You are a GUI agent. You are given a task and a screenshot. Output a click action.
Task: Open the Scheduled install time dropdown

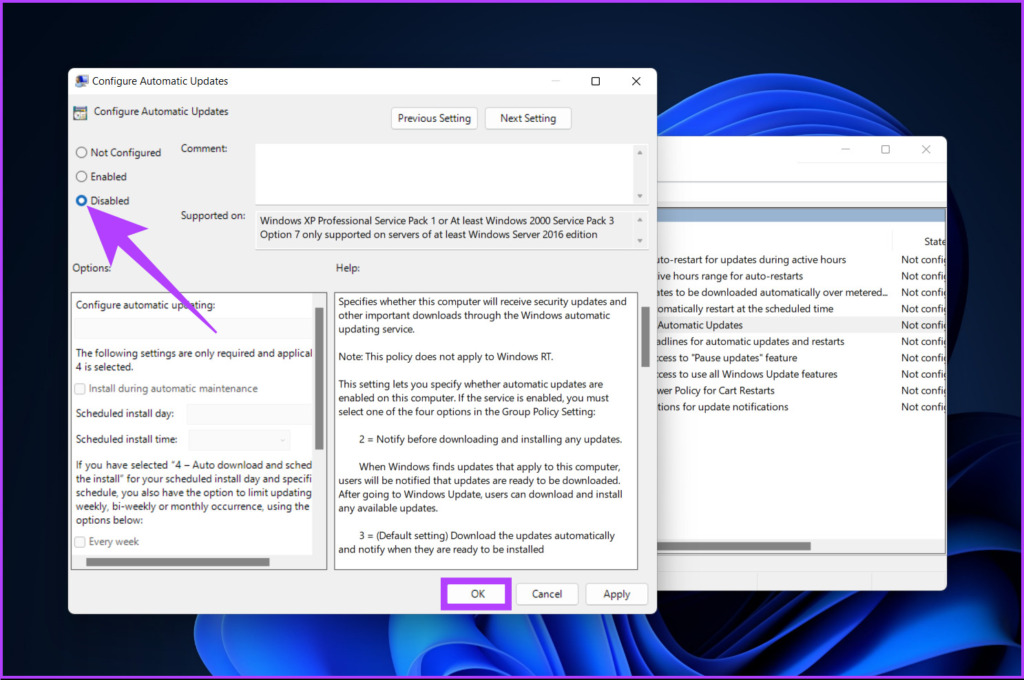[239, 439]
